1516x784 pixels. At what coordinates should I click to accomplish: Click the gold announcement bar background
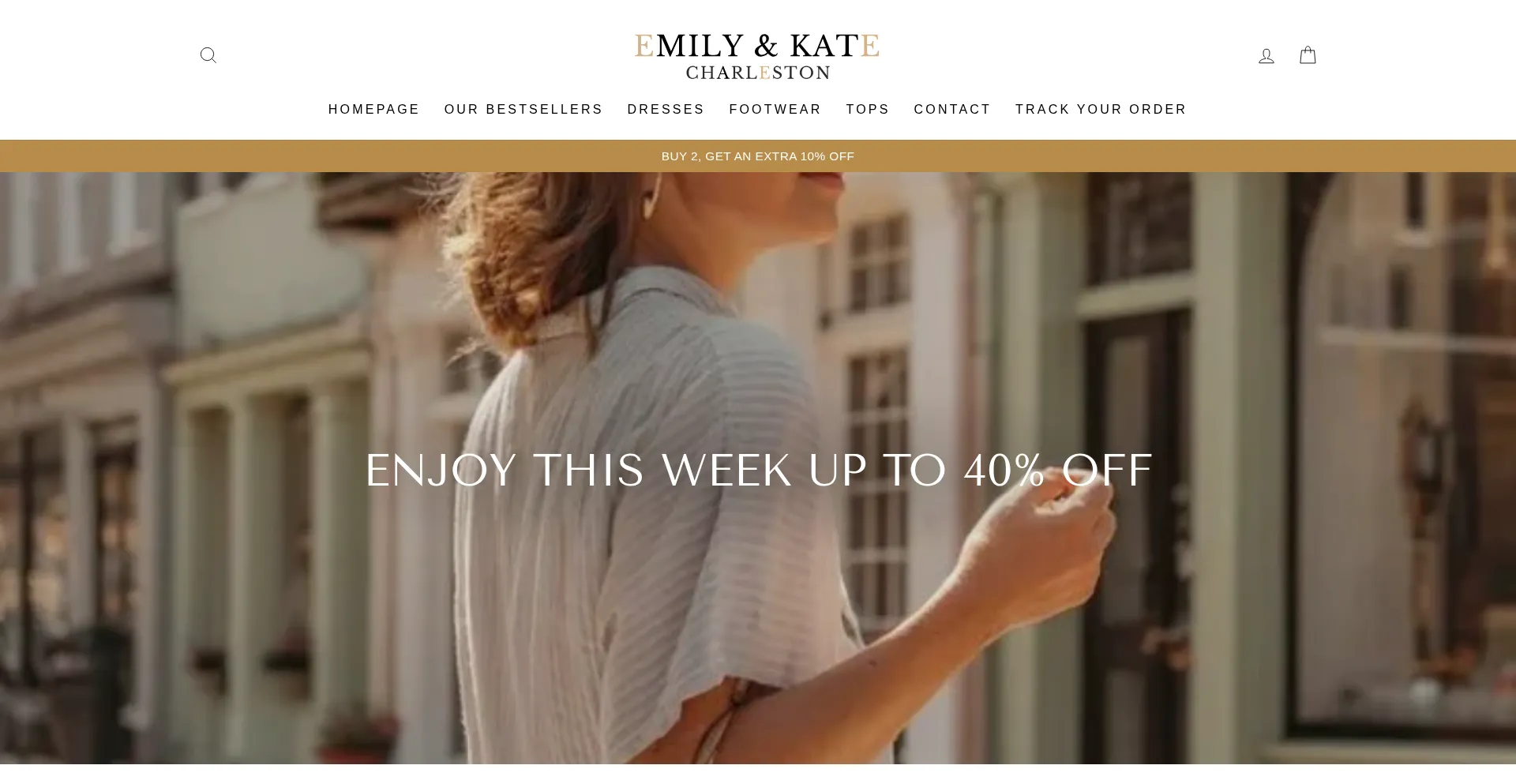click(x=316, y=156)
